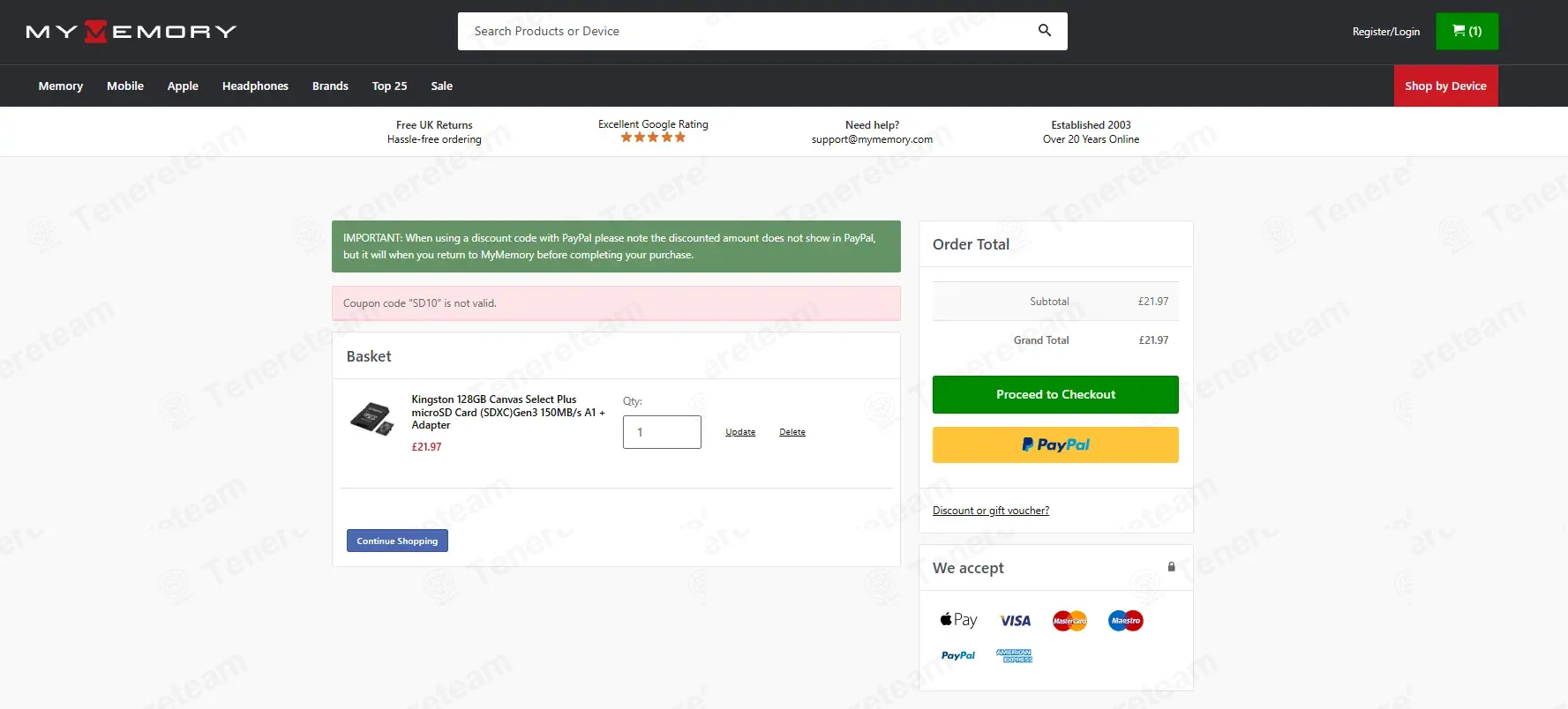
Task: Click the Google rating stars
Action: coord(653,138)
